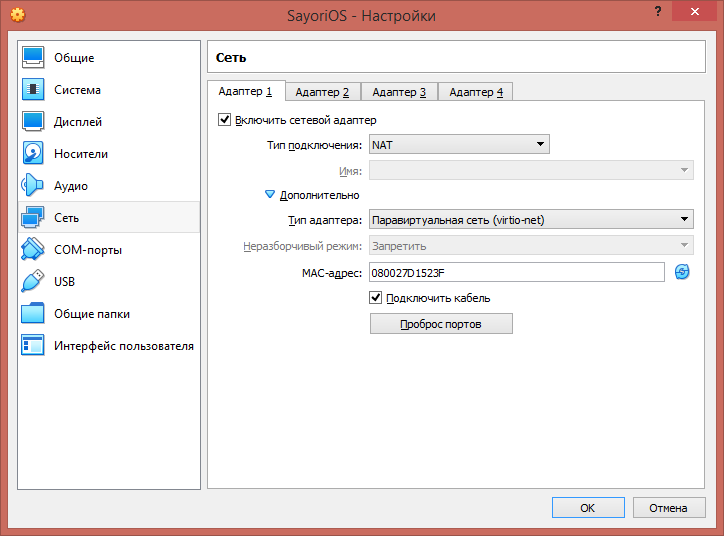Switch to the Адаптер 4 tab
Screen dimensions: 724x536
[476, 92]
